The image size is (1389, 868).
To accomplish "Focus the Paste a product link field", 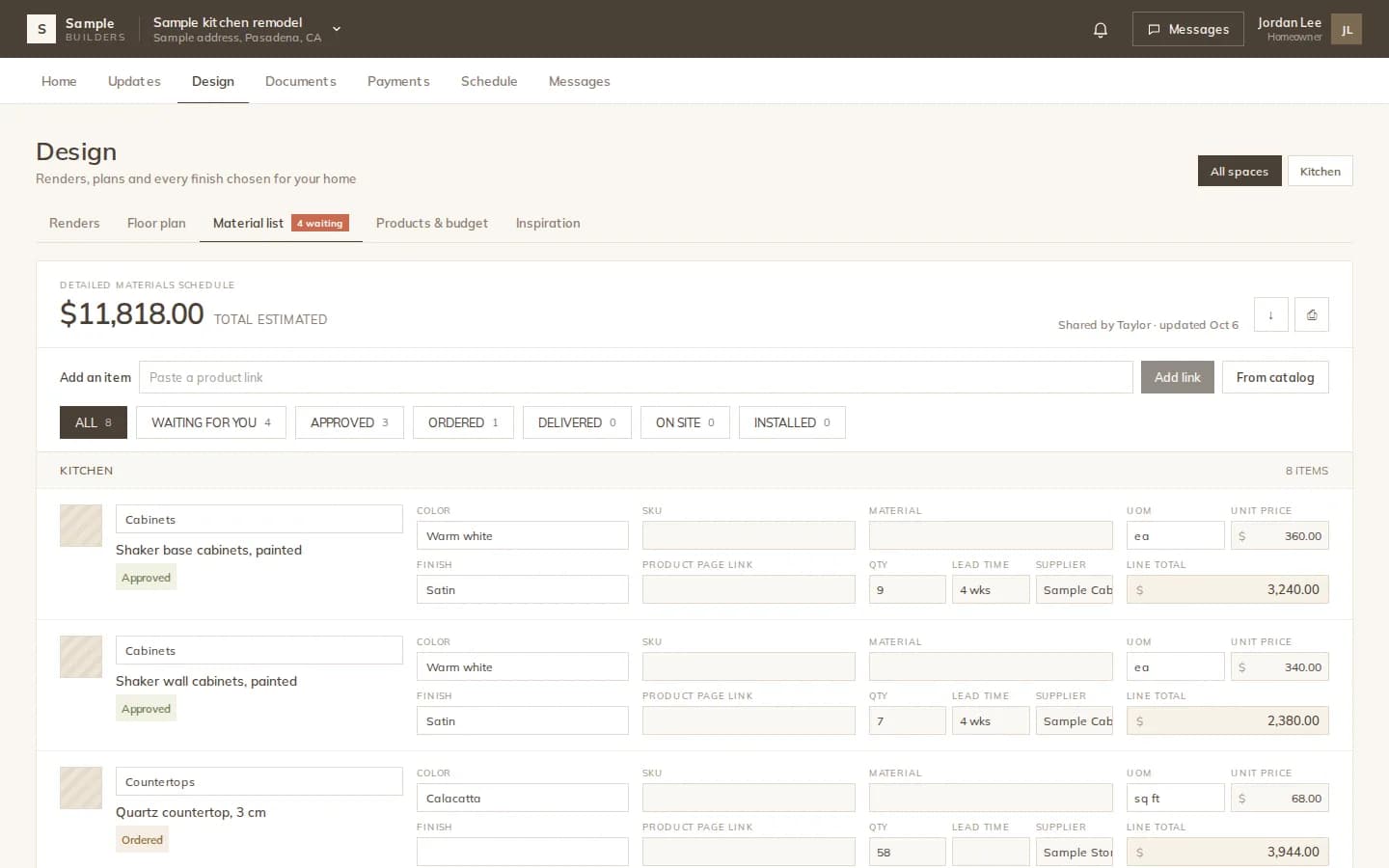I will pyautogui.click(x=636, y=377).
